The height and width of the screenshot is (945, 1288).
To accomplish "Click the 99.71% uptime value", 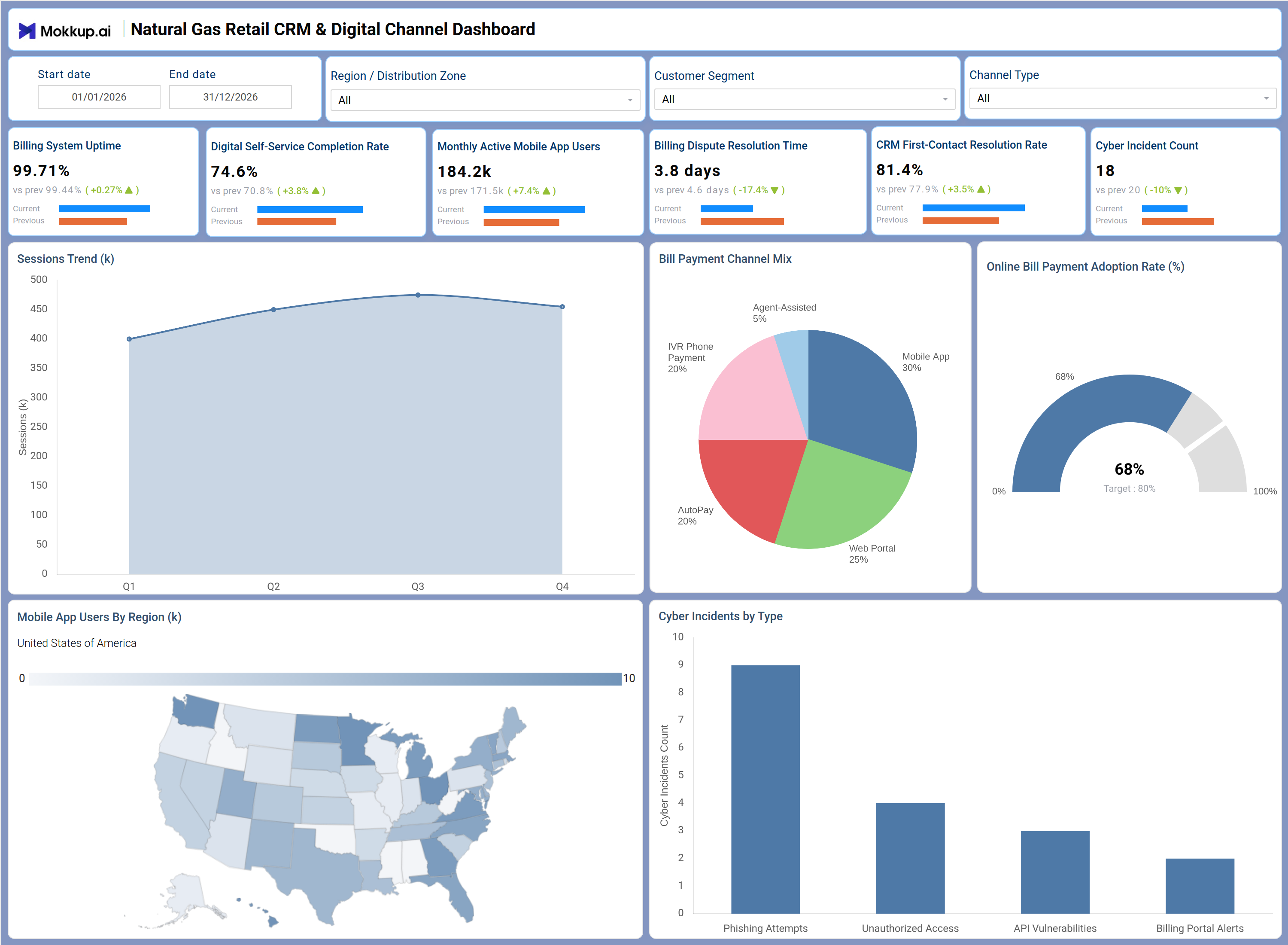I will coord(41,171).
